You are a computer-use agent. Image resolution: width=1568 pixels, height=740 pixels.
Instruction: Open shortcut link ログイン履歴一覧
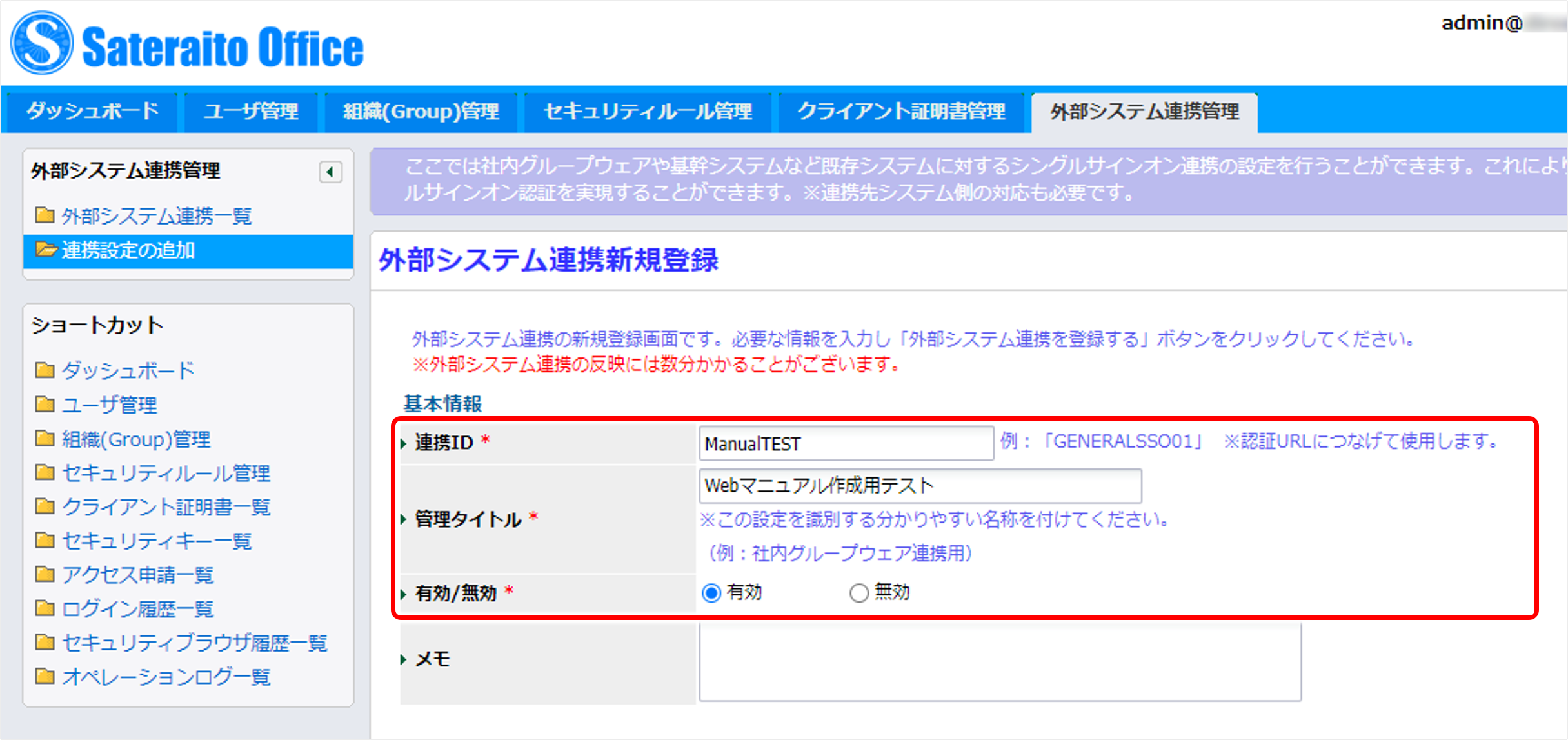[138, 609]
